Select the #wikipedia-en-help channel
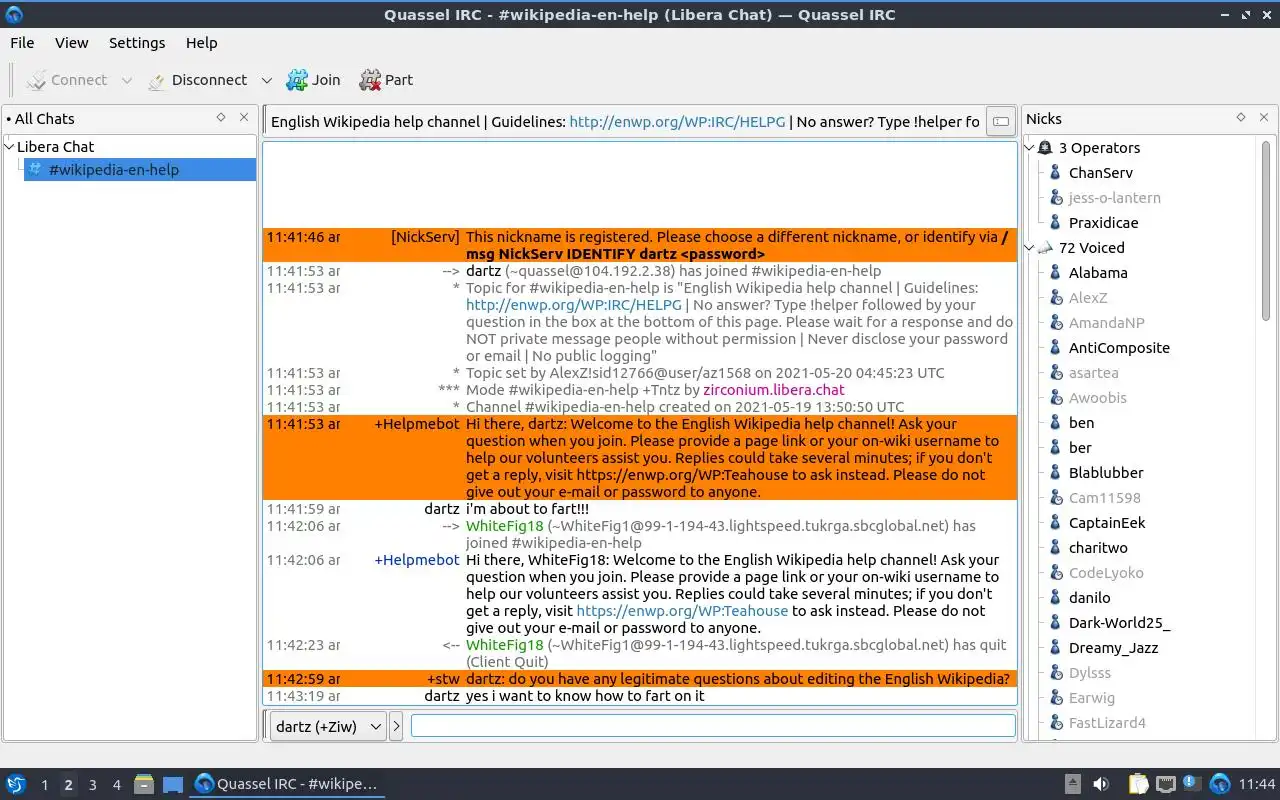This screenshot has height=800, width=1280. click(140, 170)
